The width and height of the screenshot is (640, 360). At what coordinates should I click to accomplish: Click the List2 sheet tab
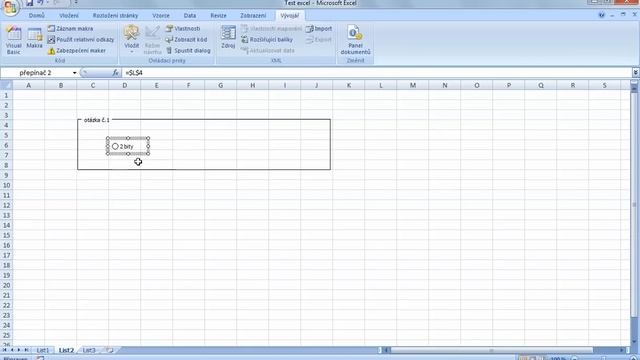[x=66, y=350]
